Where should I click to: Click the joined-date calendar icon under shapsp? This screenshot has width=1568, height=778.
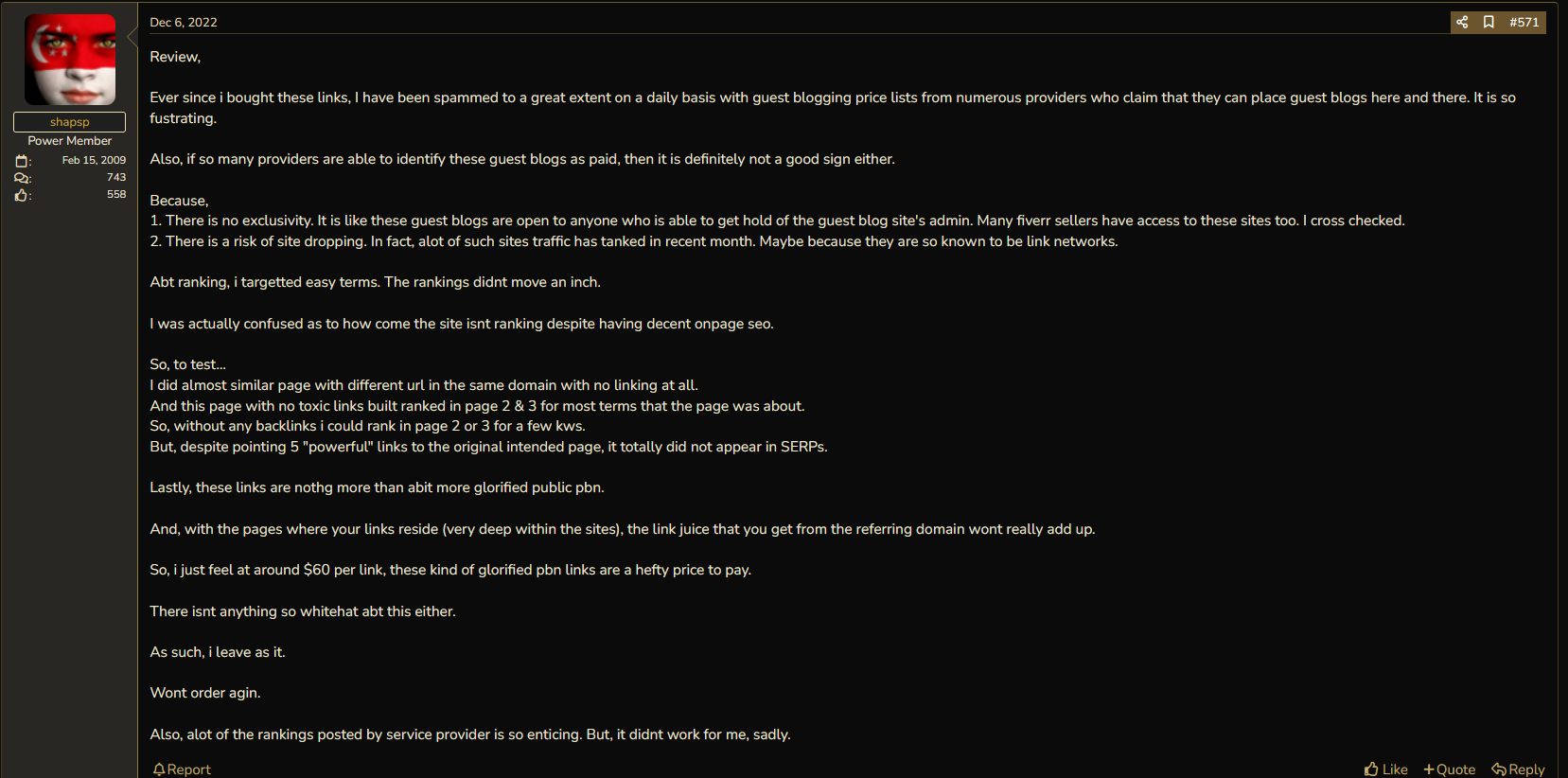[22, 161]
